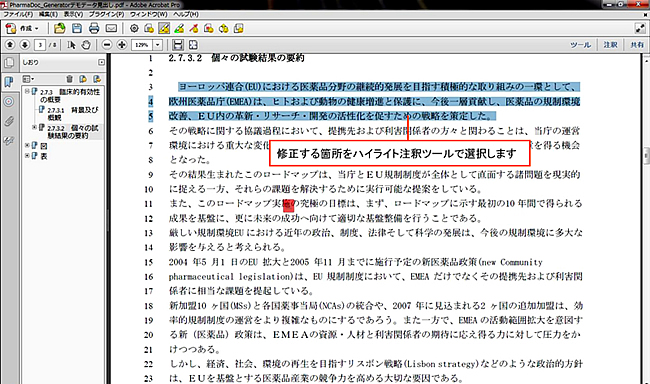Screen dimensions: 650x384
Task: Open the 共有 share panel
Action: [x=637, y=45]
